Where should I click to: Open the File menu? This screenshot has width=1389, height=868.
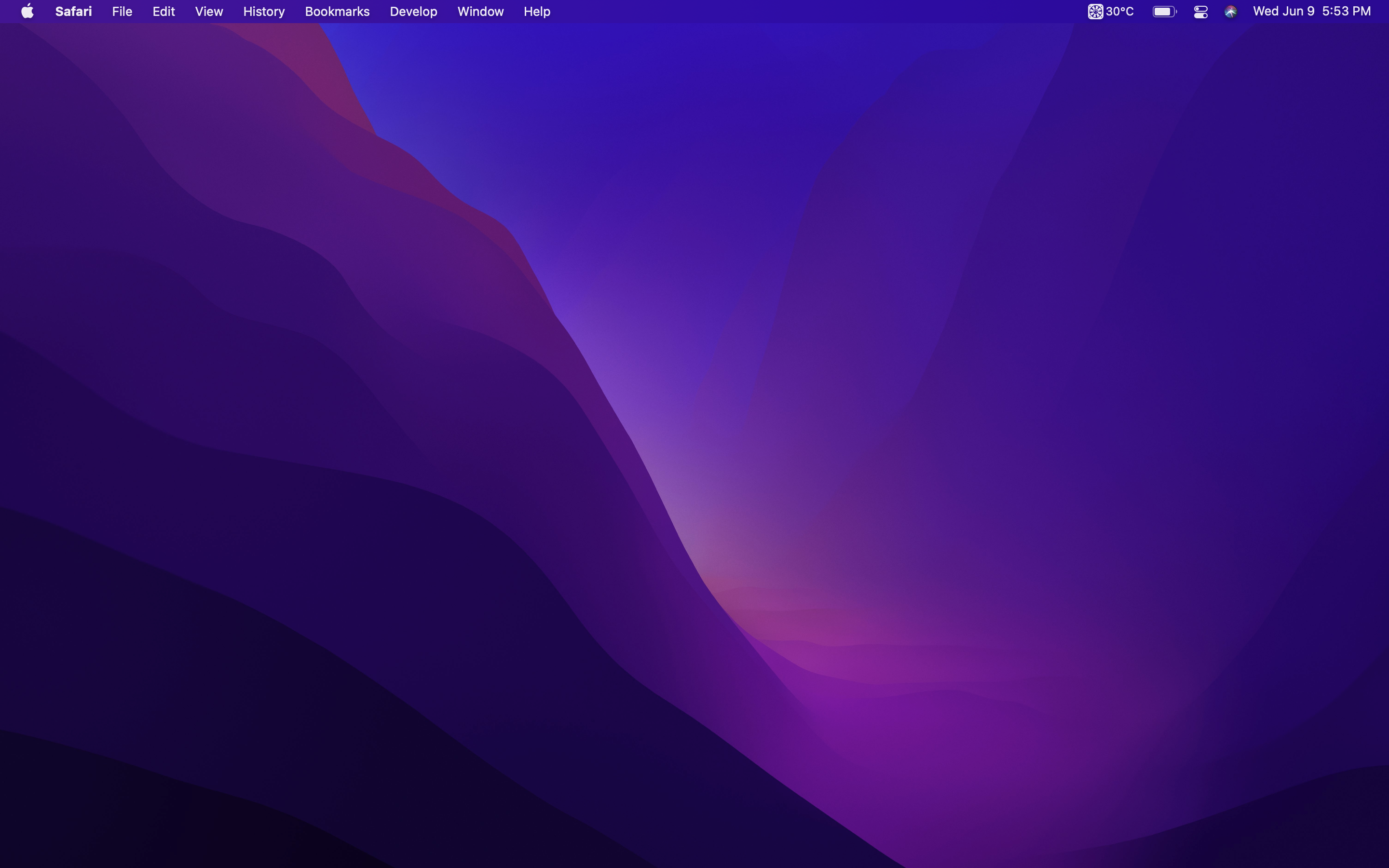pos(122,12)
